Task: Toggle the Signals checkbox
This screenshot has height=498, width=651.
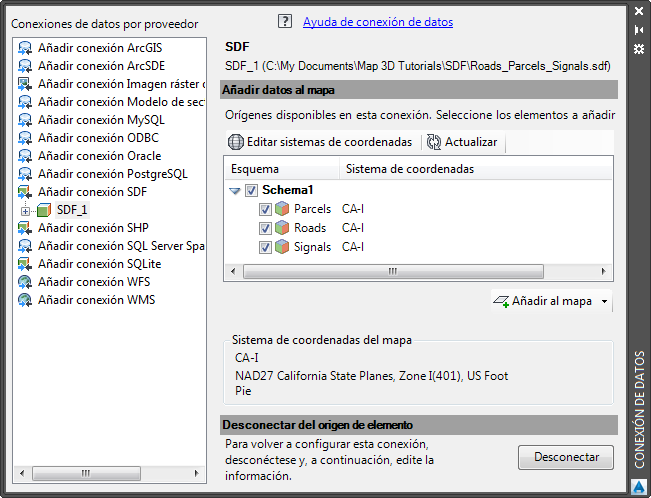Action: tap(265, 248)
